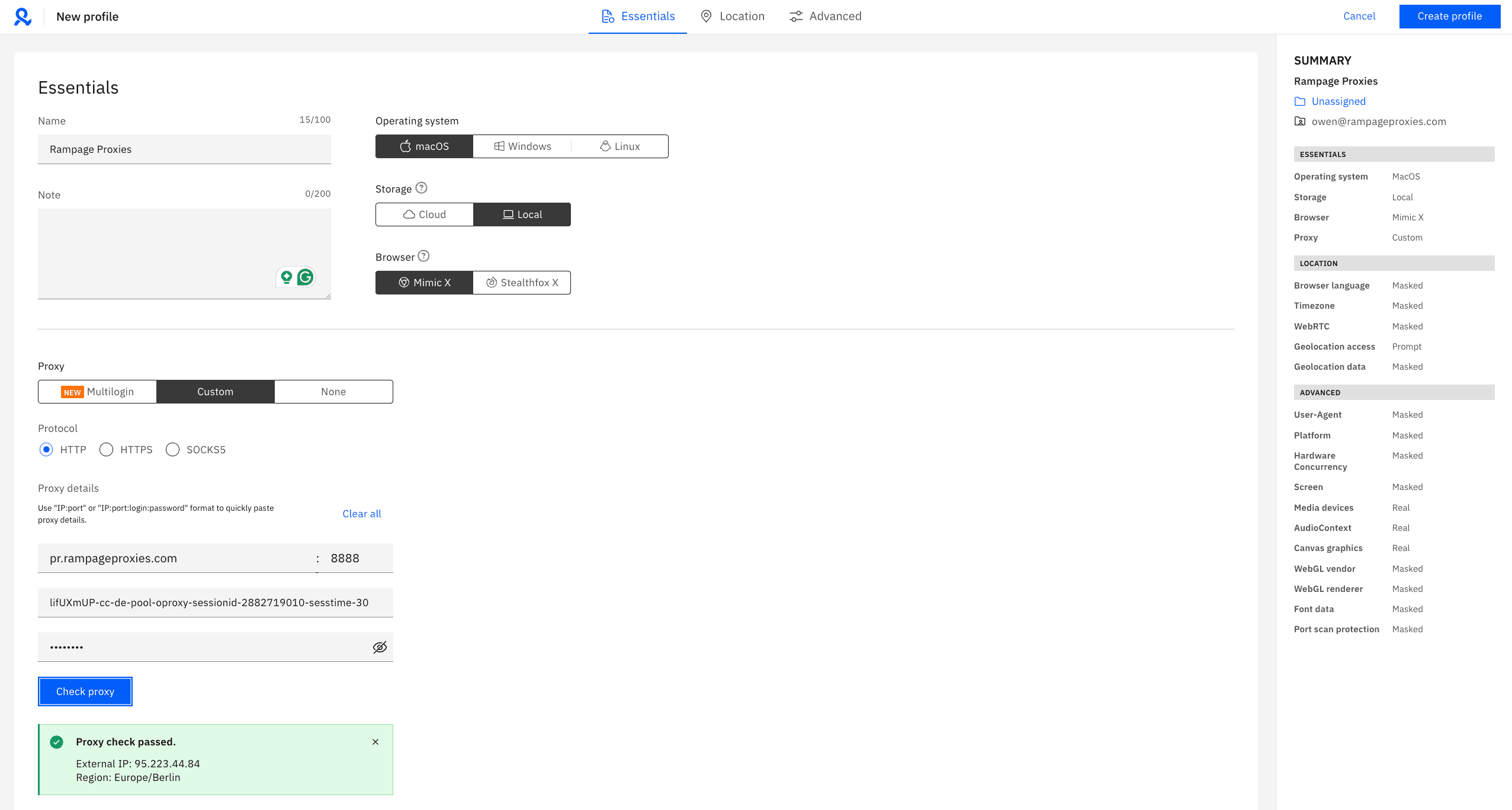Image resolution: width=1512 pixels, height=810 pixels.
Task: Choose Linux operating system
Action: tap(620, 146)
